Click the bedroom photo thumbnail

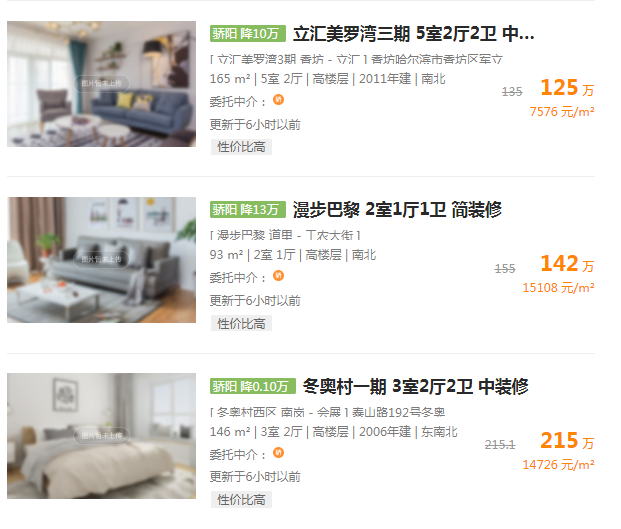[x=101, y=436]
